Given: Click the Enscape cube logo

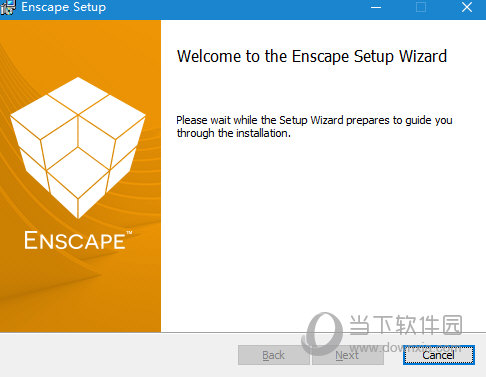Looking at the screenshot, I should (x=78, y=148).
